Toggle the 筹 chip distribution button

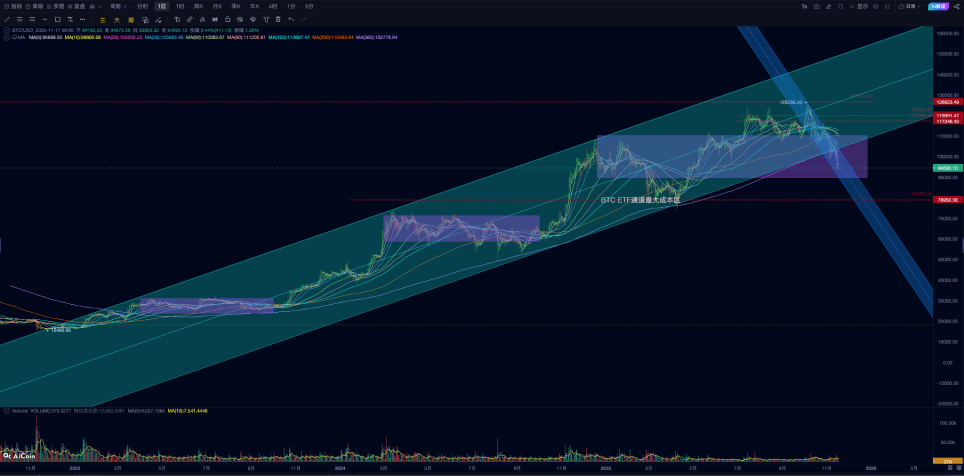[131, 20]
